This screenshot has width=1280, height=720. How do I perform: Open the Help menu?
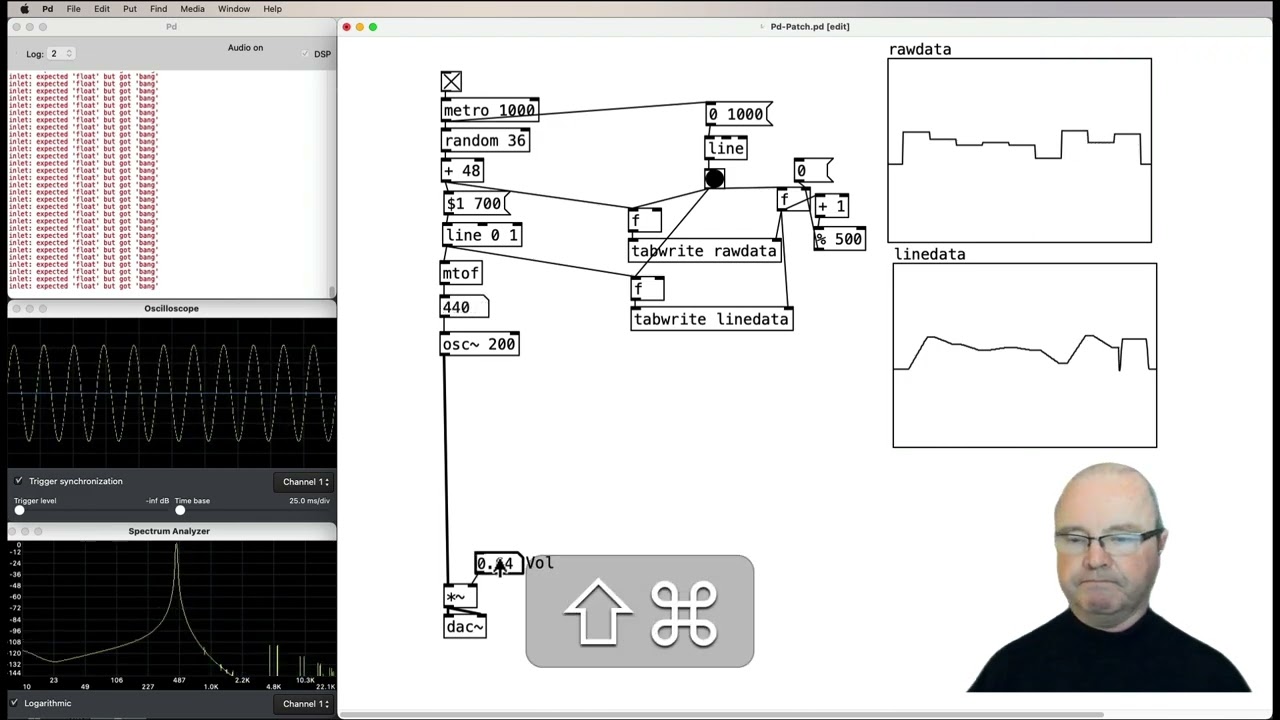pyautogui.click(x=272, y=9)
